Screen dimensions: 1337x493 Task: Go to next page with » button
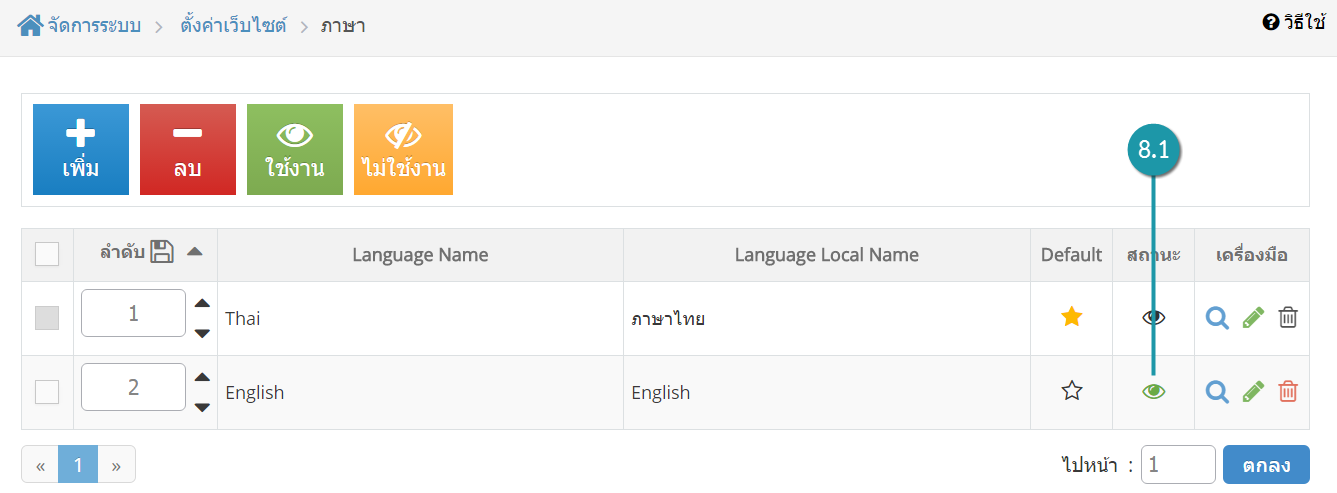(116, 465)
